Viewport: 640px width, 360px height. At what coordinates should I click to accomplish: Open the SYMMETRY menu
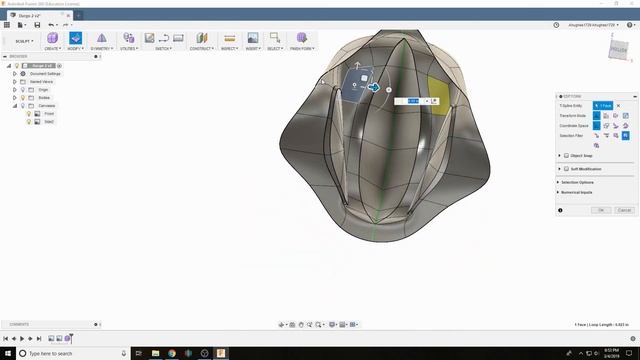pos(102,49)
